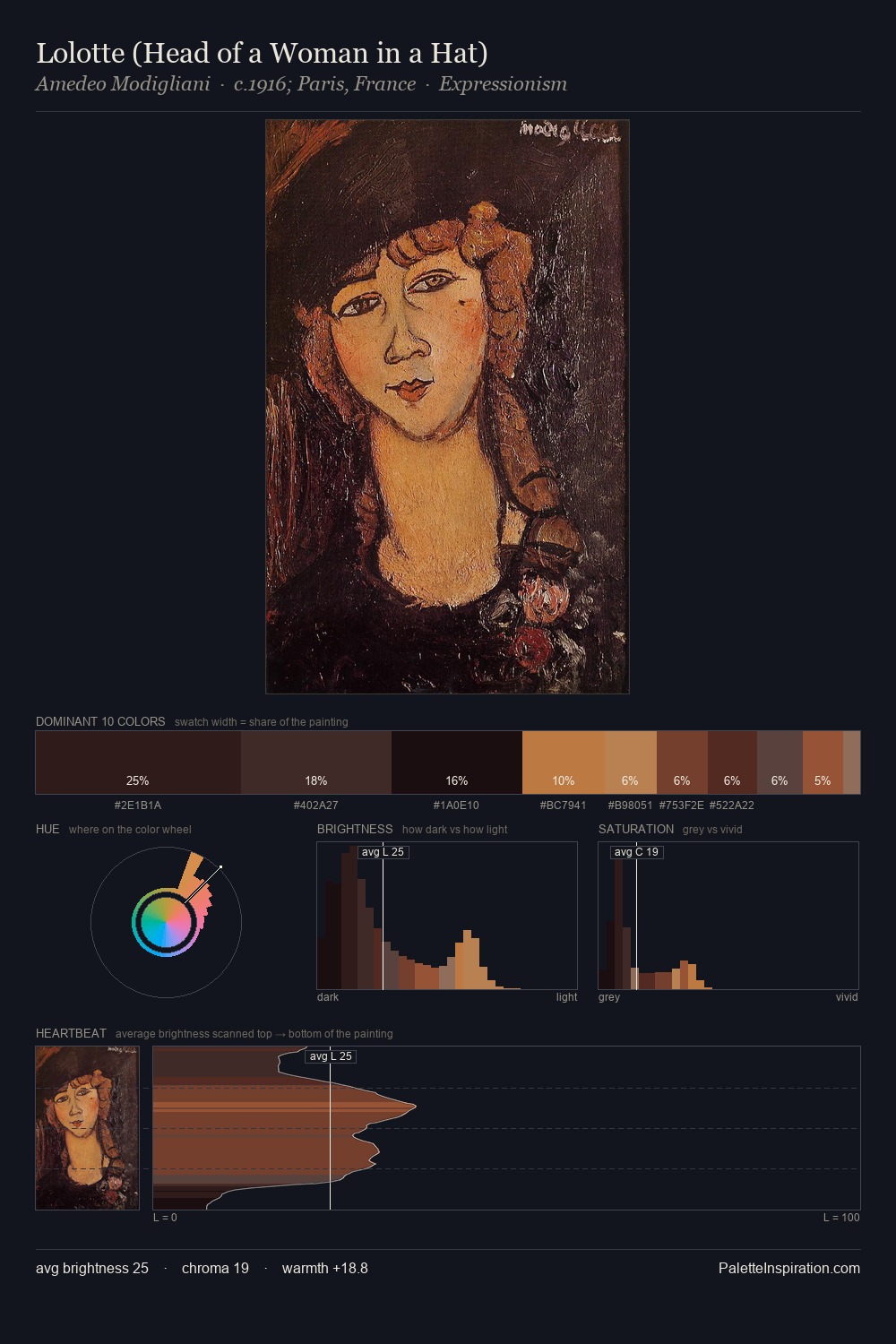Click the artist name 'Amedeo Modigliani'
The image size is (896, 1344).
[123, 84]
